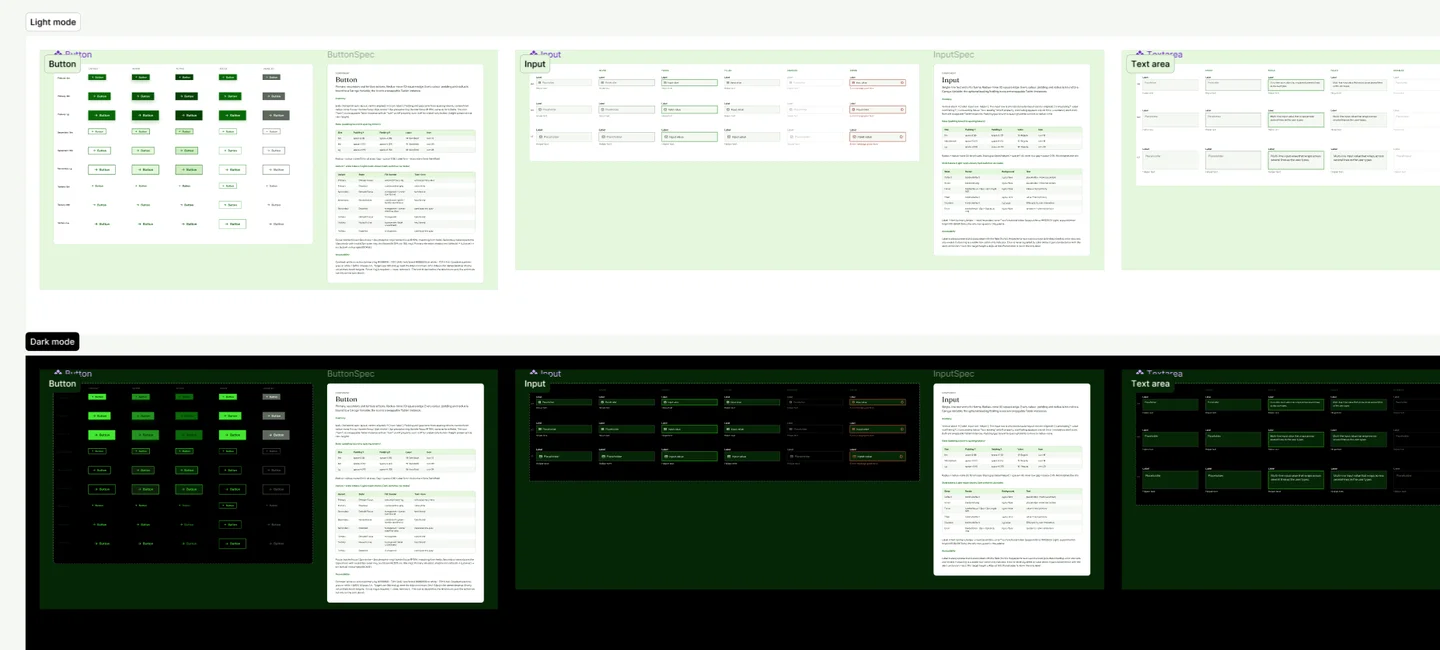
Task: Select the Button section tag in Dark mode
Action: pyautogui.click(x=62, y=383)
